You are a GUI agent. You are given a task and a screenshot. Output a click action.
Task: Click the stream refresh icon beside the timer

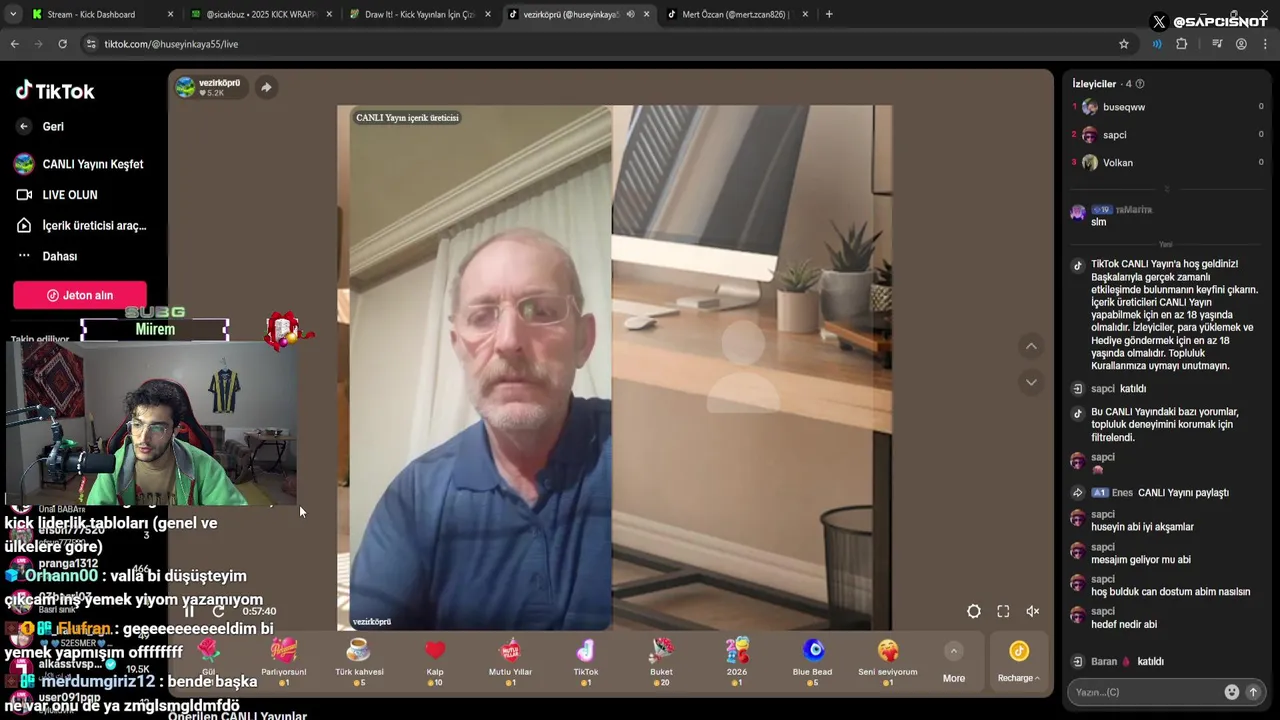(x=218, y=611)
